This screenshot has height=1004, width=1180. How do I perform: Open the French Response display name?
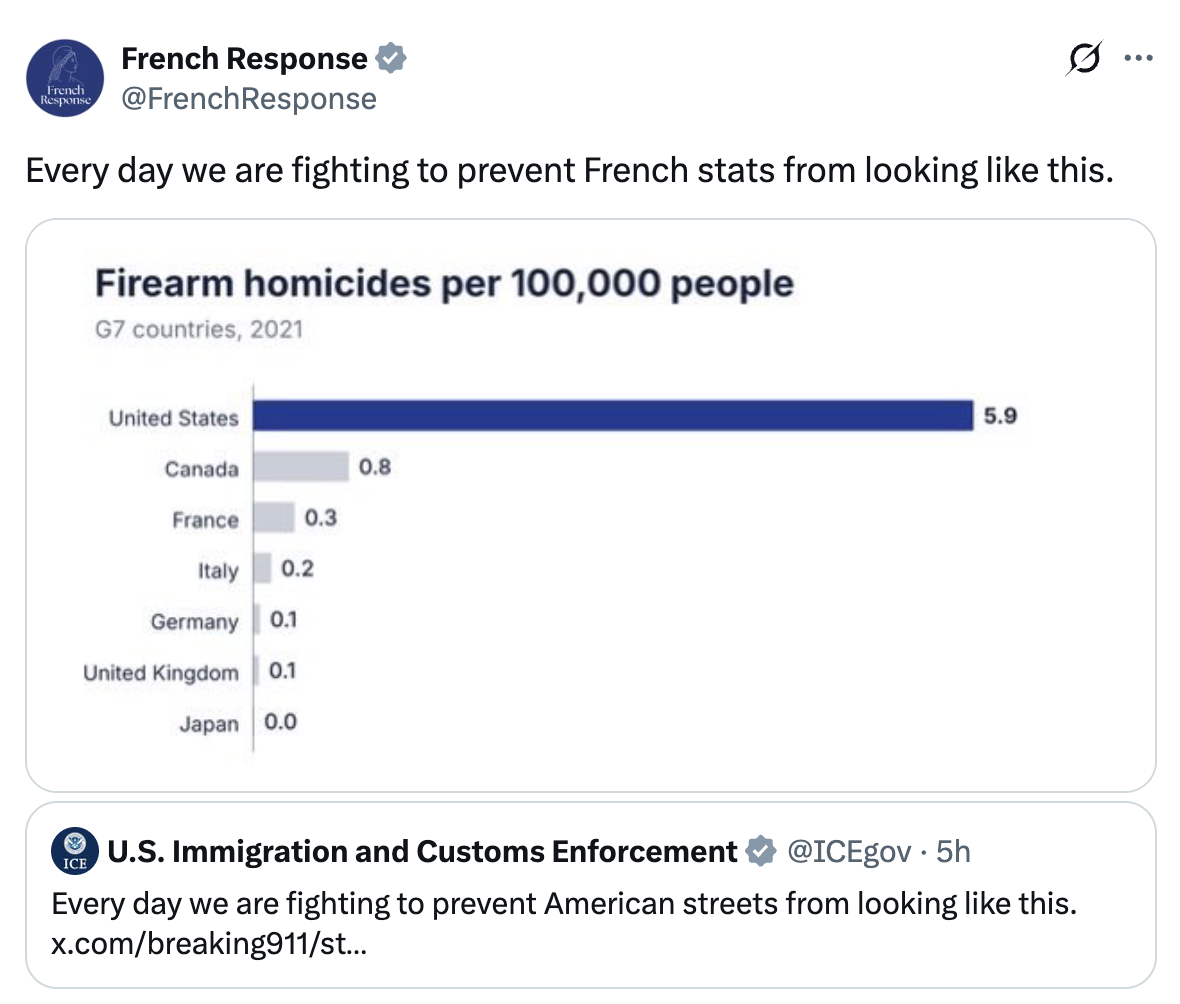coord(244,58)
